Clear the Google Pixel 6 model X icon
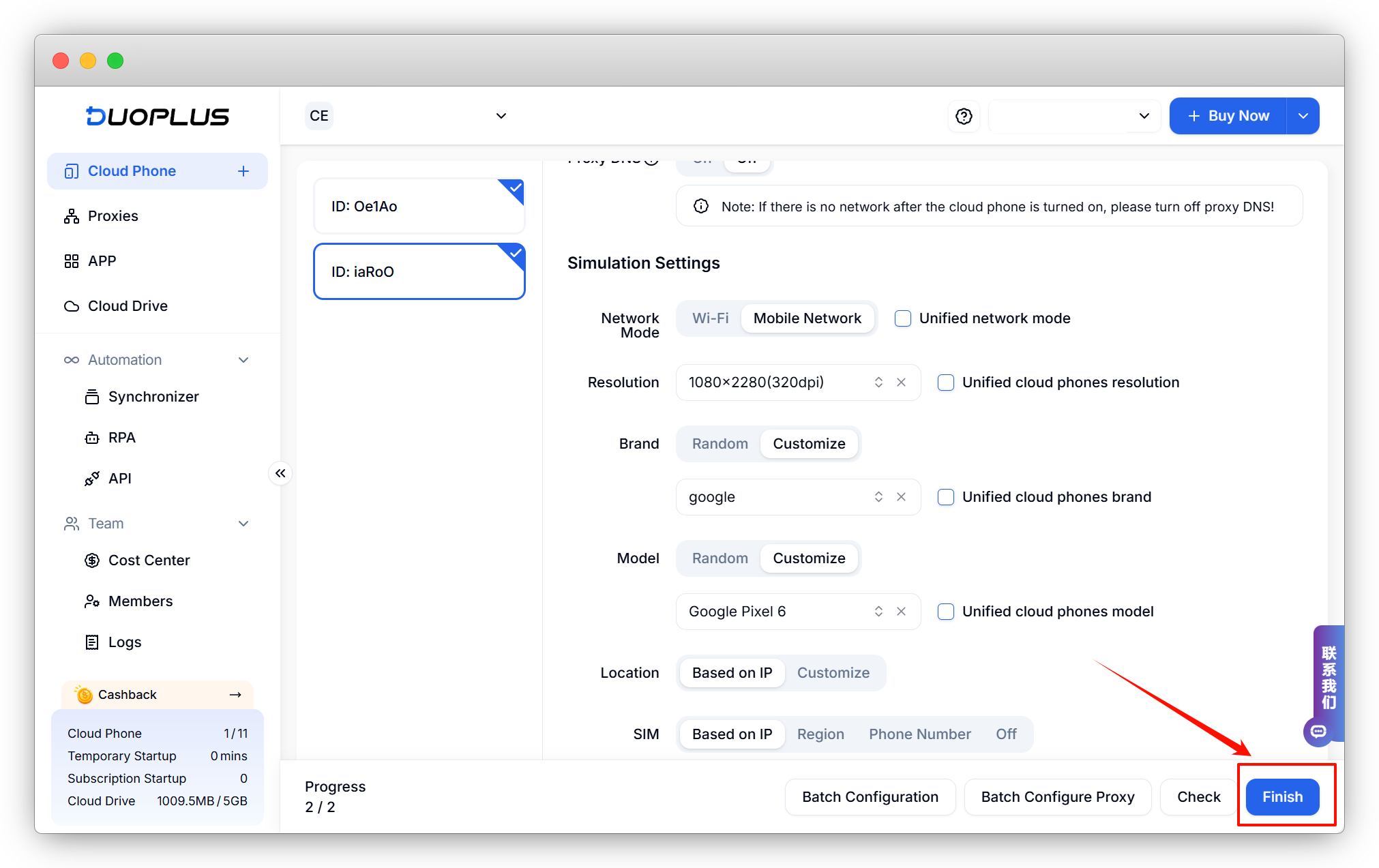 click(901, 612)
